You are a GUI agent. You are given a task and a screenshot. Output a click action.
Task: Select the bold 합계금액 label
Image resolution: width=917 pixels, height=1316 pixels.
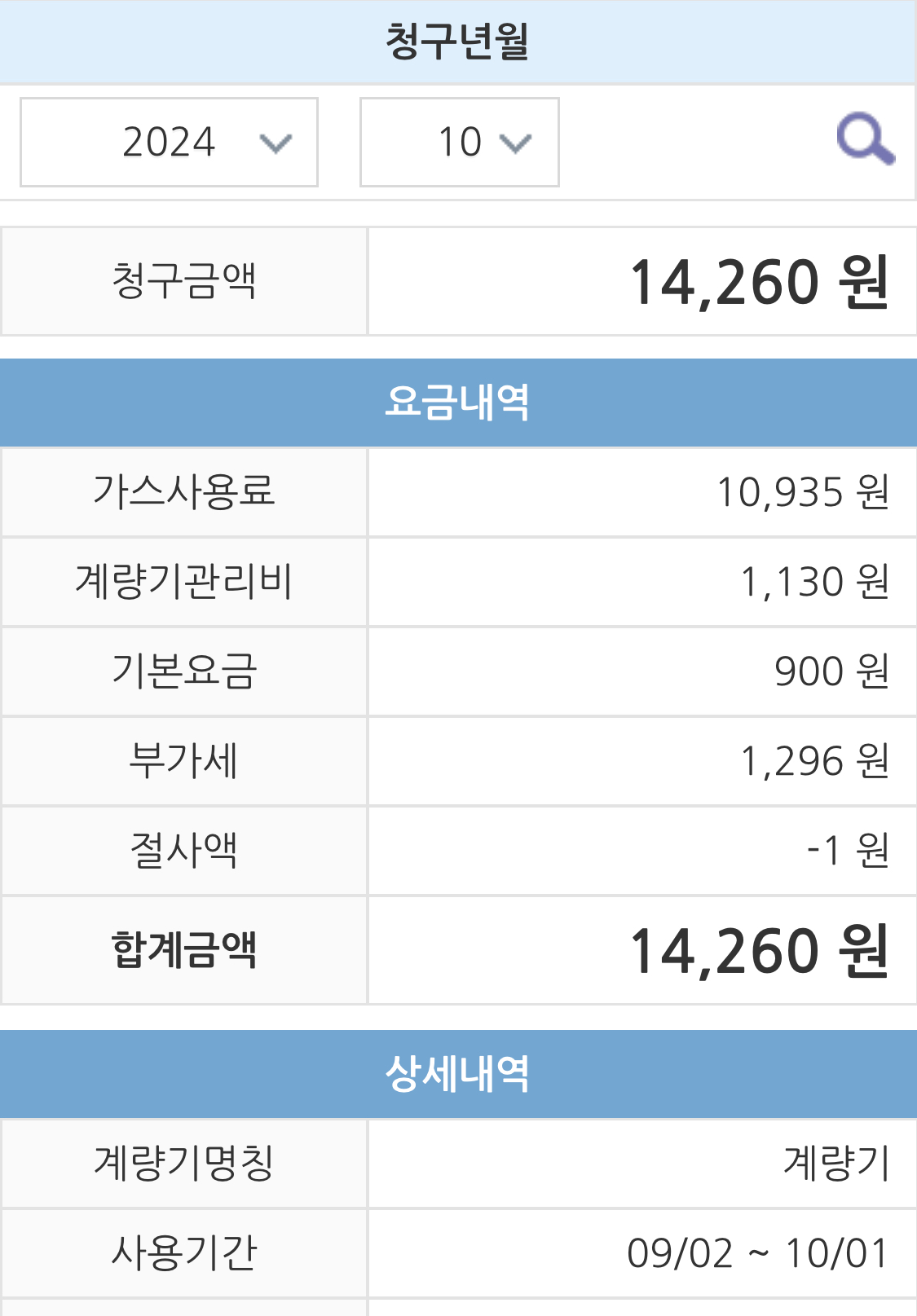coord(184,950)
